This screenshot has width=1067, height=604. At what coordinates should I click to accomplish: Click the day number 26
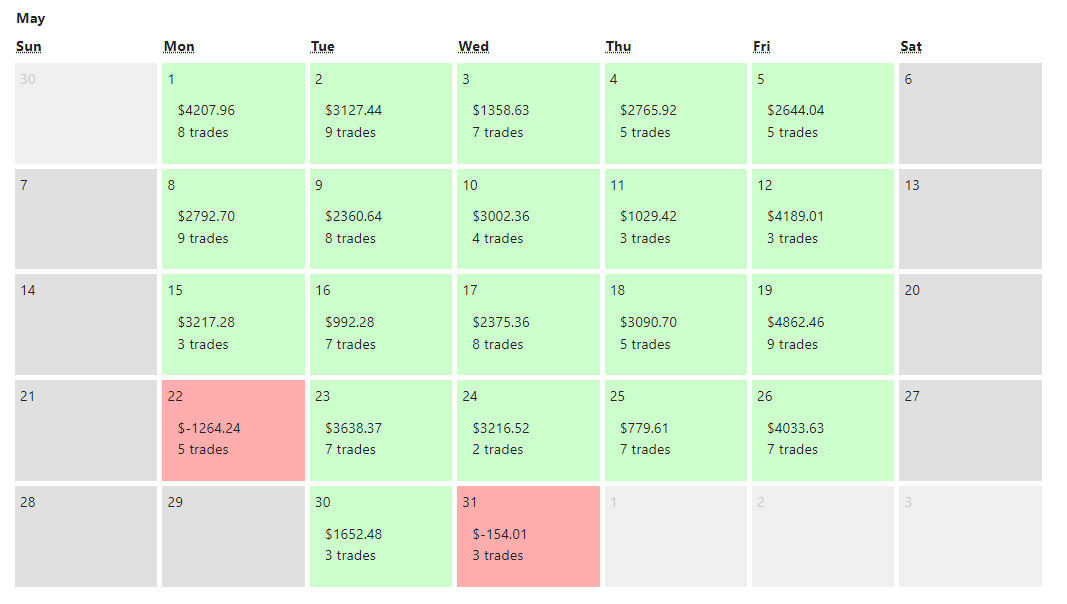[764, 396]
